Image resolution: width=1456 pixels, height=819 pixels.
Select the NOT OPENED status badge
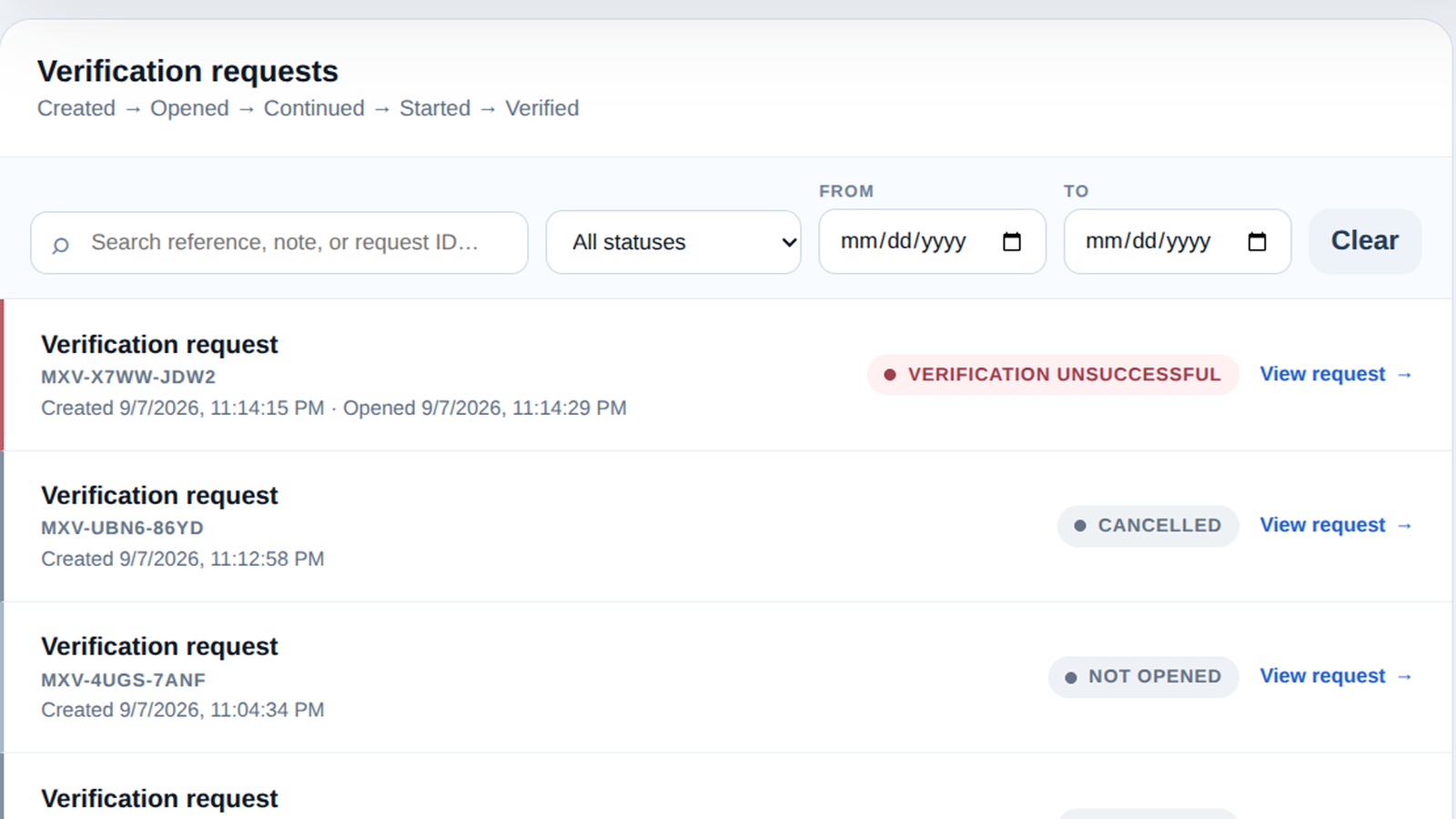tap(1143, 677)
